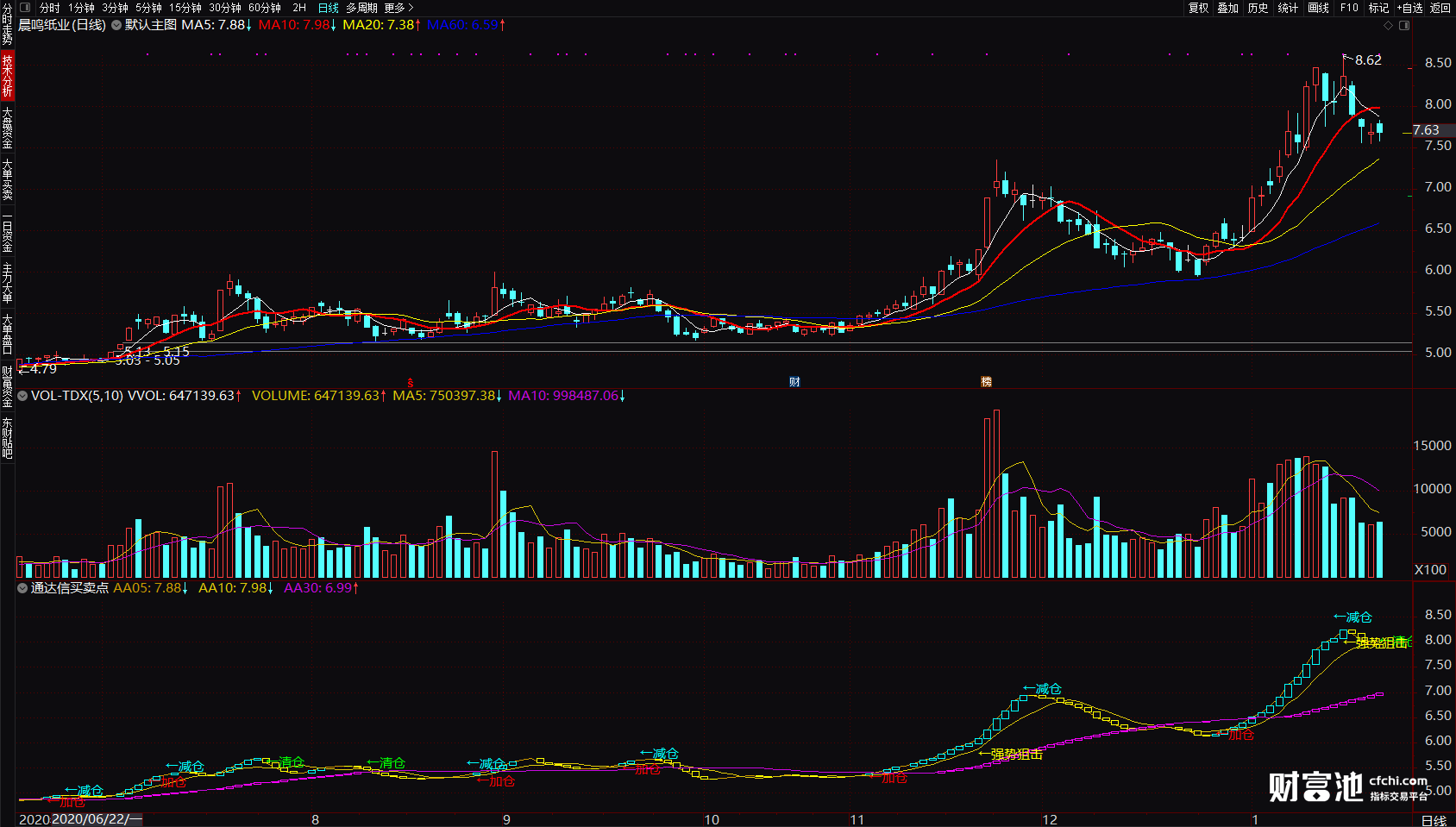Open 大单买卖 side tab
Screen dimensions: 1456x827
[7, 179]
